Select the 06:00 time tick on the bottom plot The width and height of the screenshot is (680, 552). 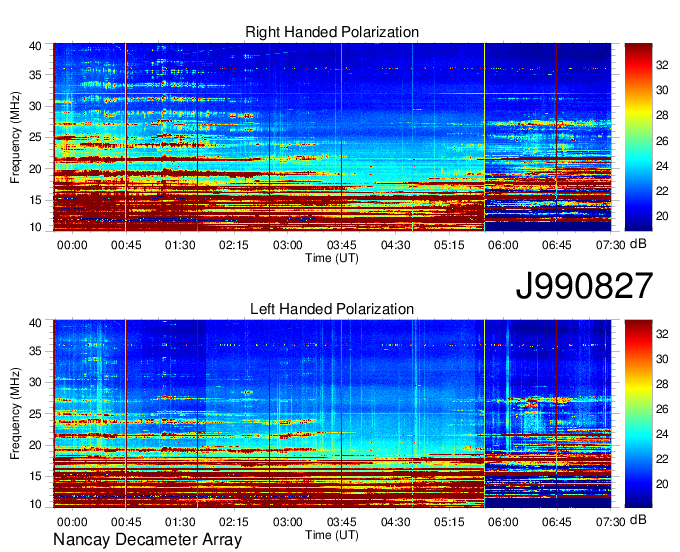(503, 522)
